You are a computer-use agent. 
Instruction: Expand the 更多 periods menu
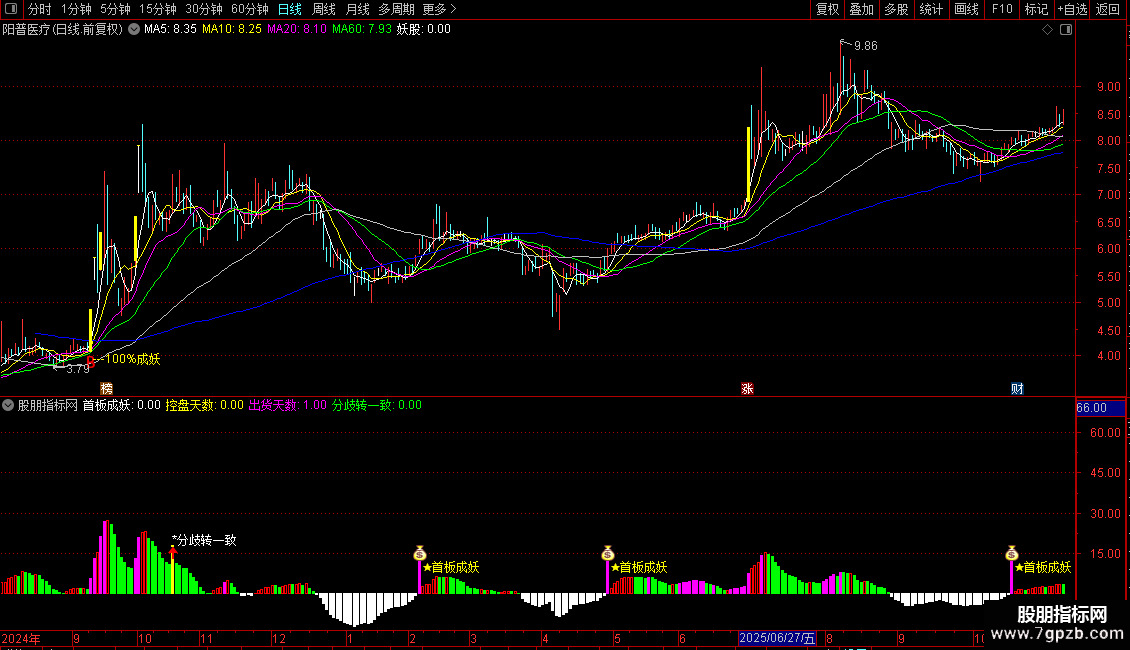click(x=439, y=9)
